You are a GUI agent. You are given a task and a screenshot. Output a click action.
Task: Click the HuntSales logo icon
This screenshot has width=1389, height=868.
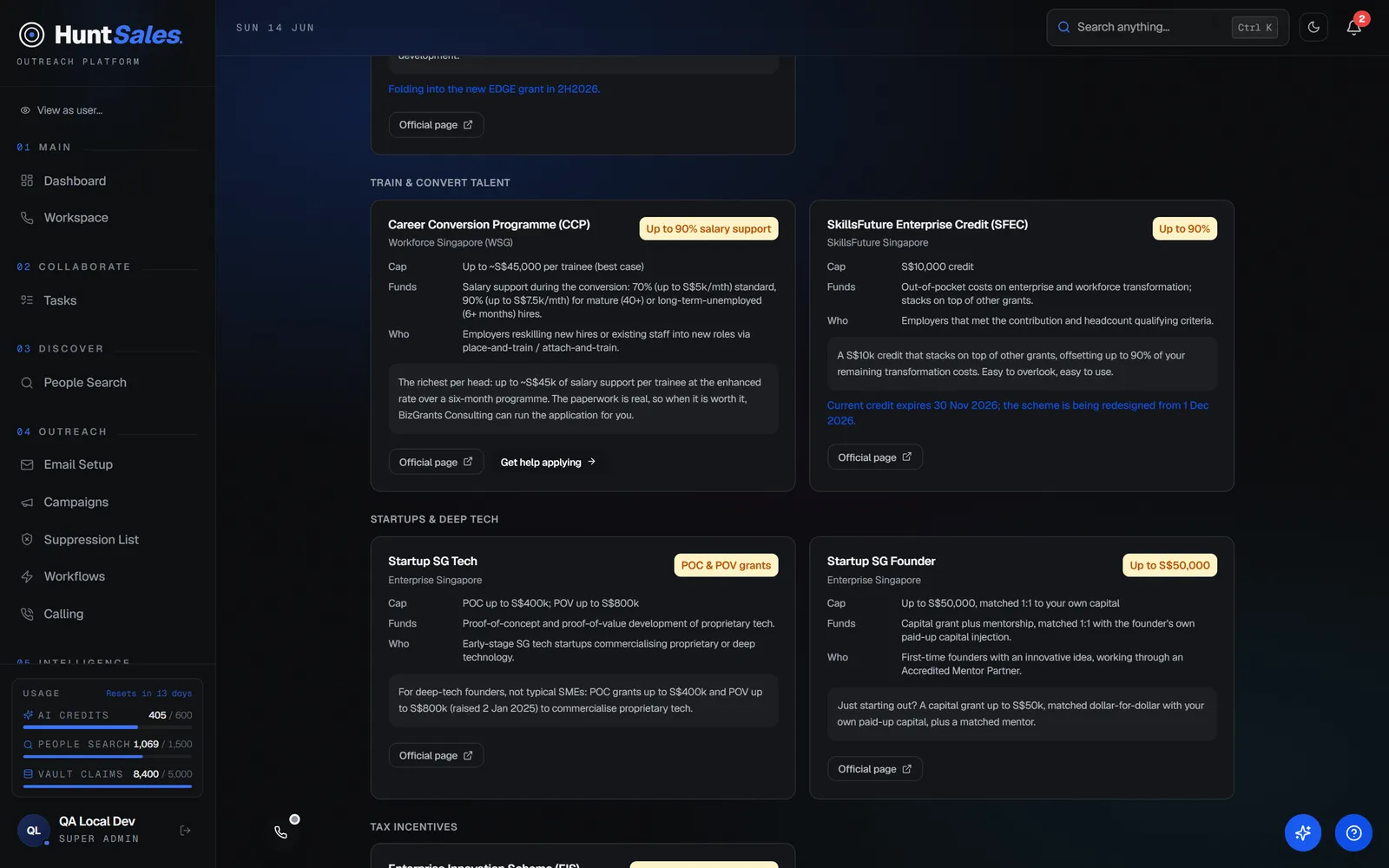32,35
